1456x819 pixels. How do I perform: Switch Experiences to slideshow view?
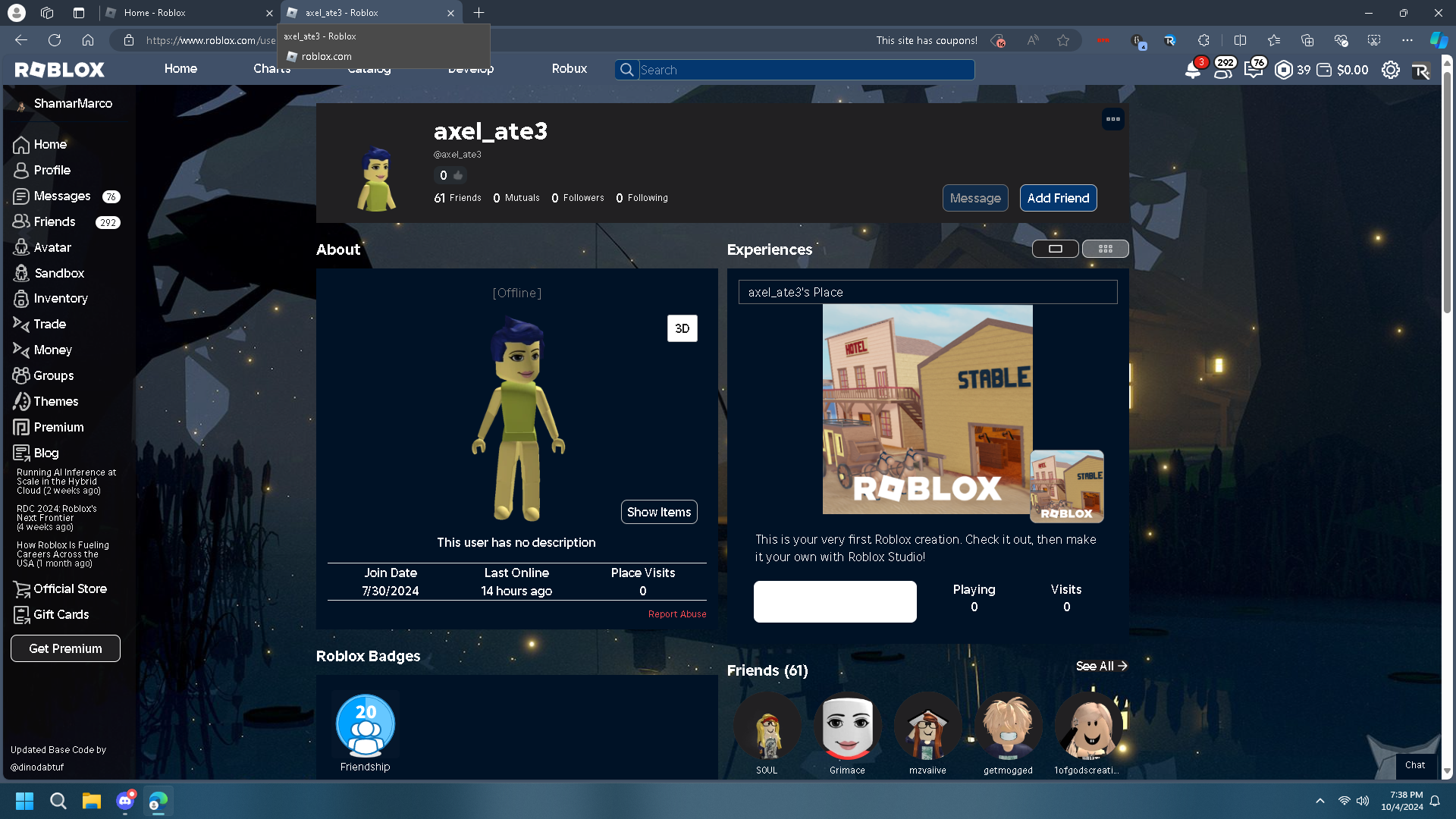click(1055, 249)
